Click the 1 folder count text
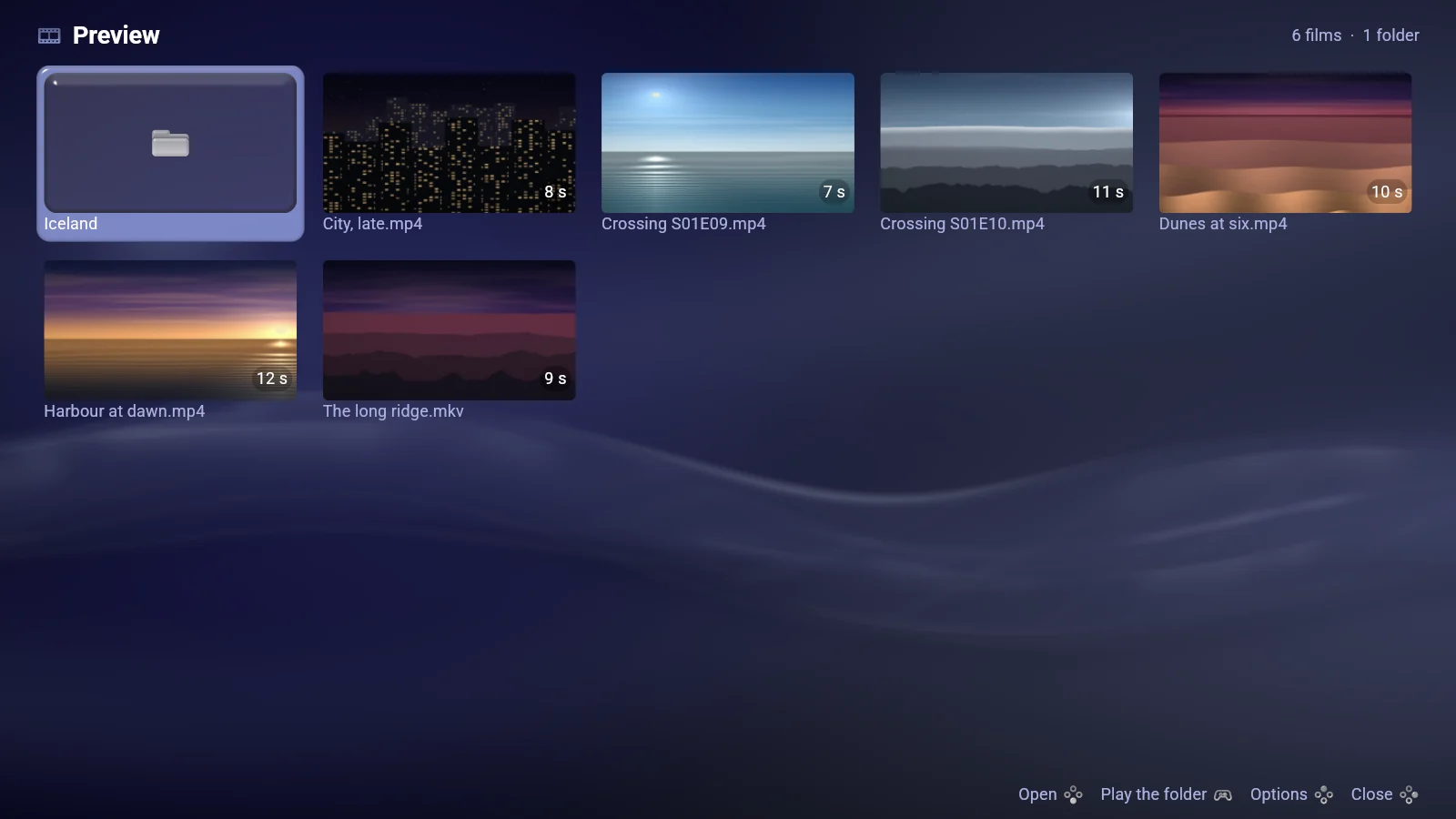 coord(1390,35)
